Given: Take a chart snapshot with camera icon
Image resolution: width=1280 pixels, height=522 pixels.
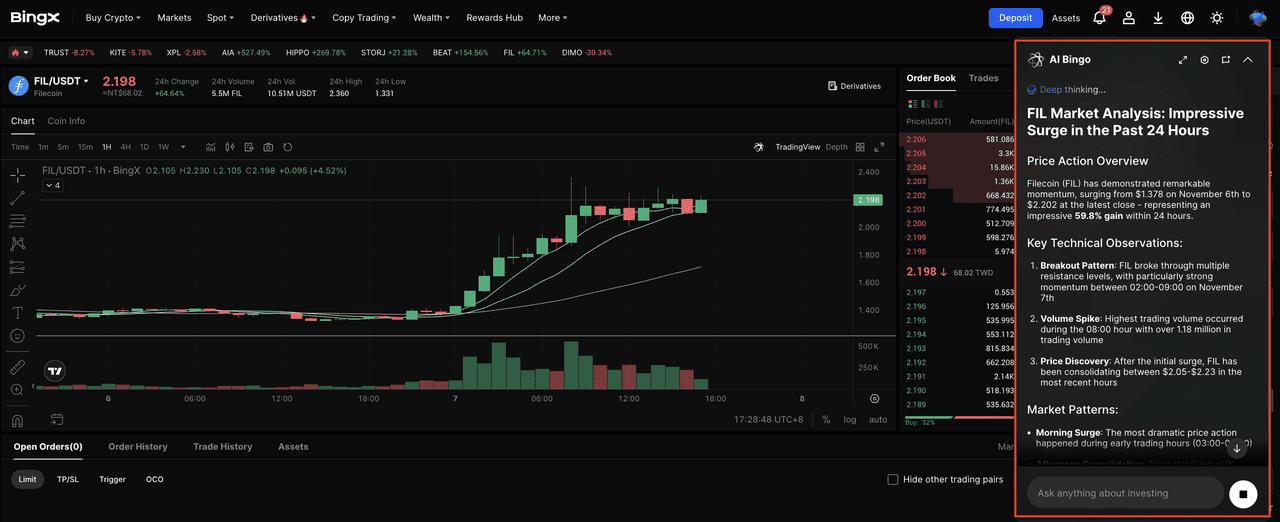Looking at the screenshot, I should tap(268, 147).
